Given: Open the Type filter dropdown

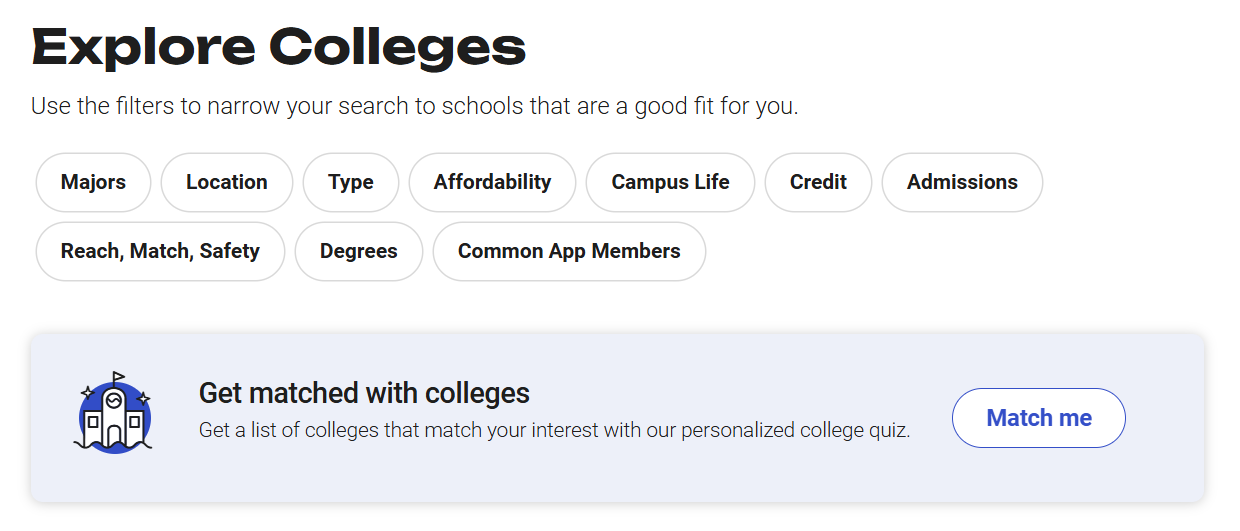Looking at the screenshot, I should pos(351,182).
